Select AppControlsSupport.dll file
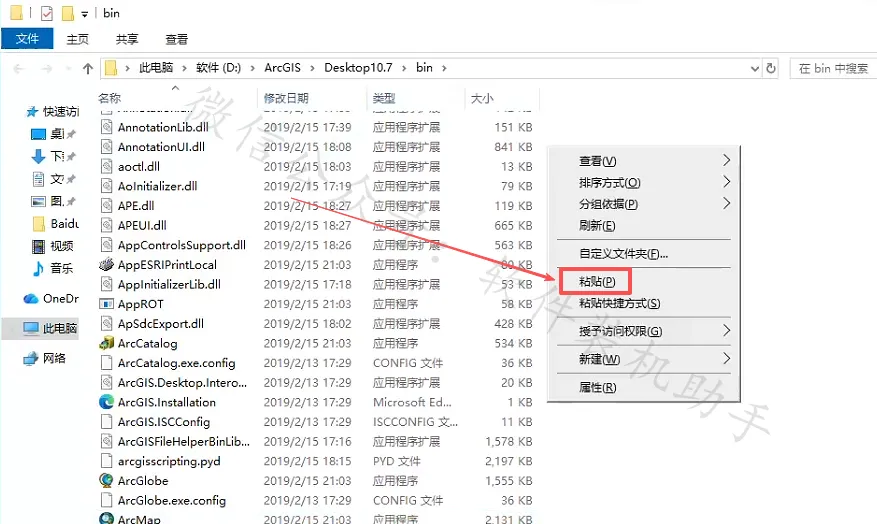877x524 pixels. [x=182, y=244]
